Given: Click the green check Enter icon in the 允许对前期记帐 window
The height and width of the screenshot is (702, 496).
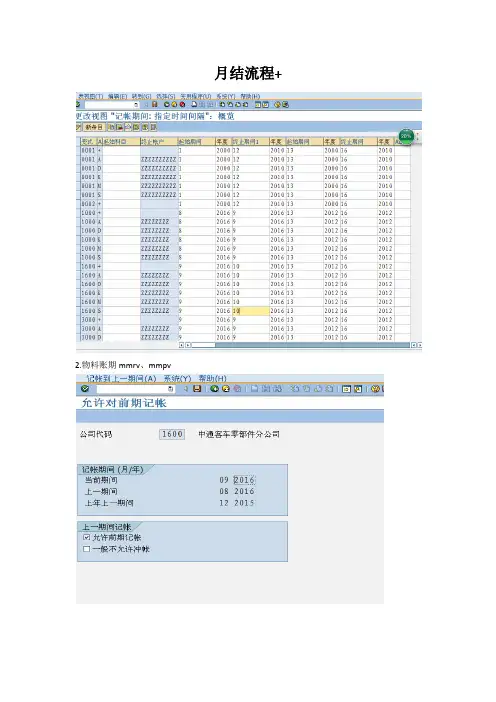Looking at the screenshot, I should pos(85,389).
